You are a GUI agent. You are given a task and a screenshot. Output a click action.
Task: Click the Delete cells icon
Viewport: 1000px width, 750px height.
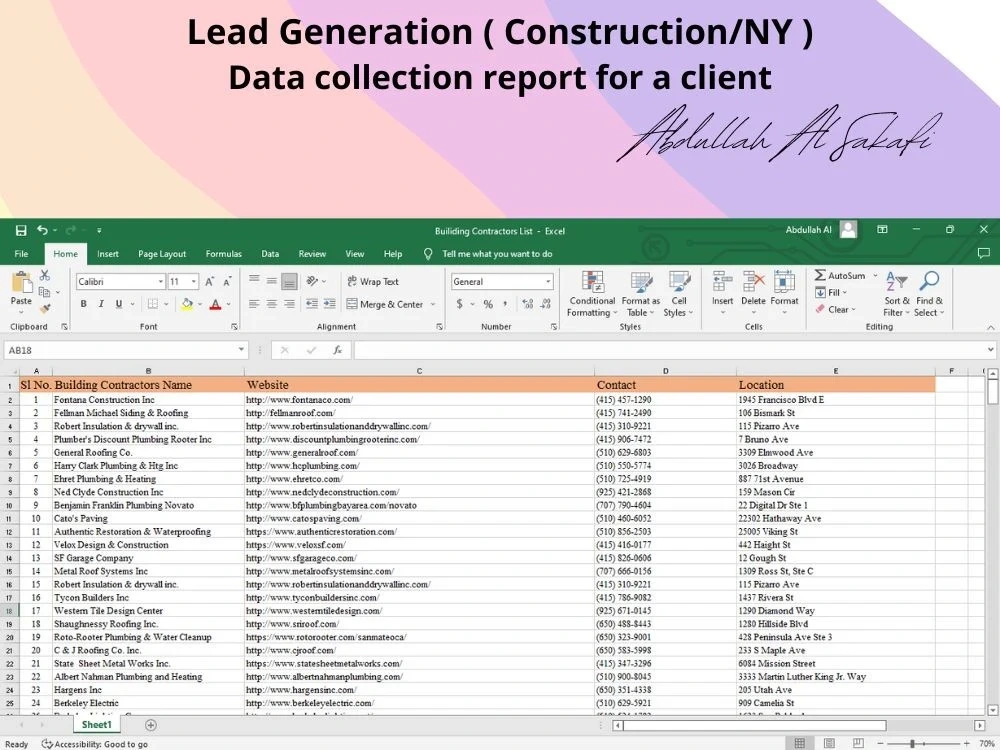(753, 281)
